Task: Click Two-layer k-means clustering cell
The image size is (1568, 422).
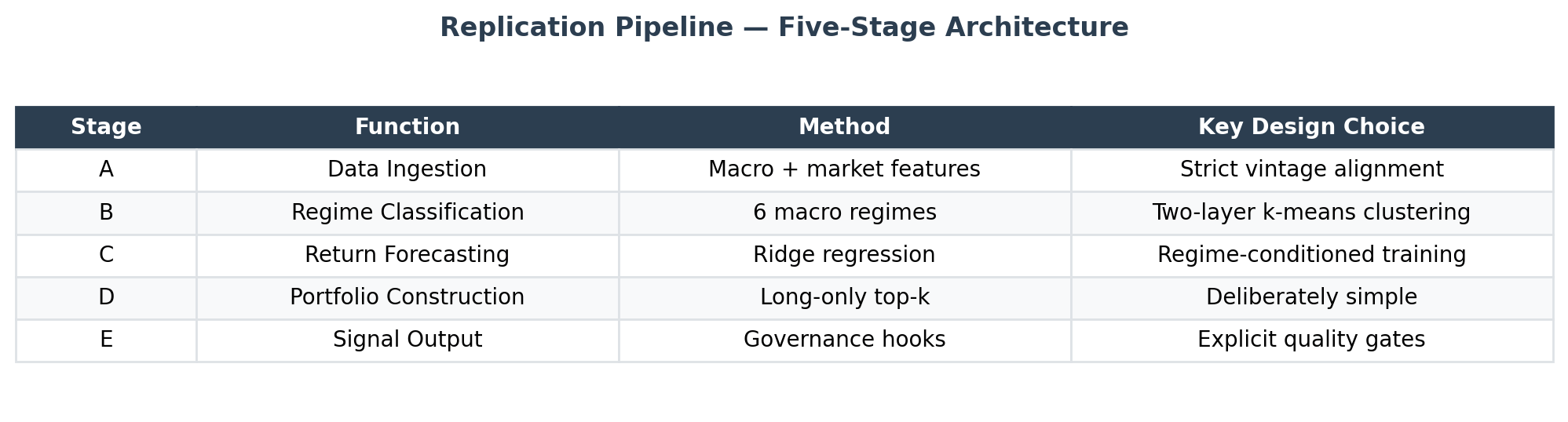Action: point(1312,213)
